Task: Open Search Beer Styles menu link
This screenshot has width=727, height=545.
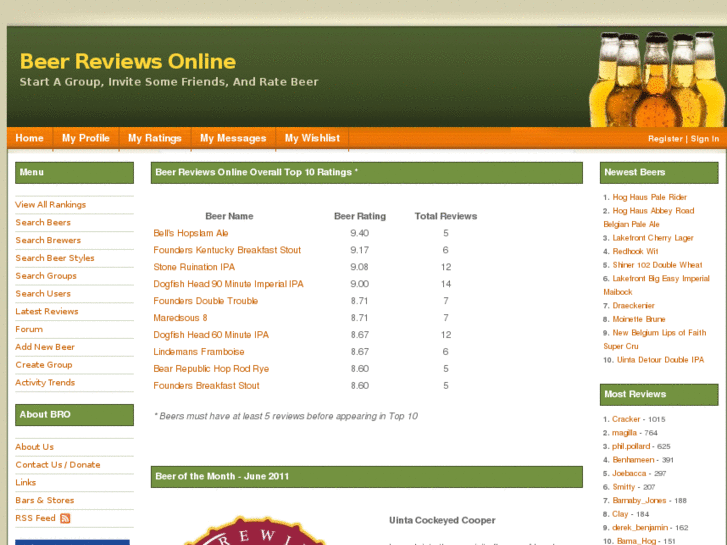Action: [55, 258]
